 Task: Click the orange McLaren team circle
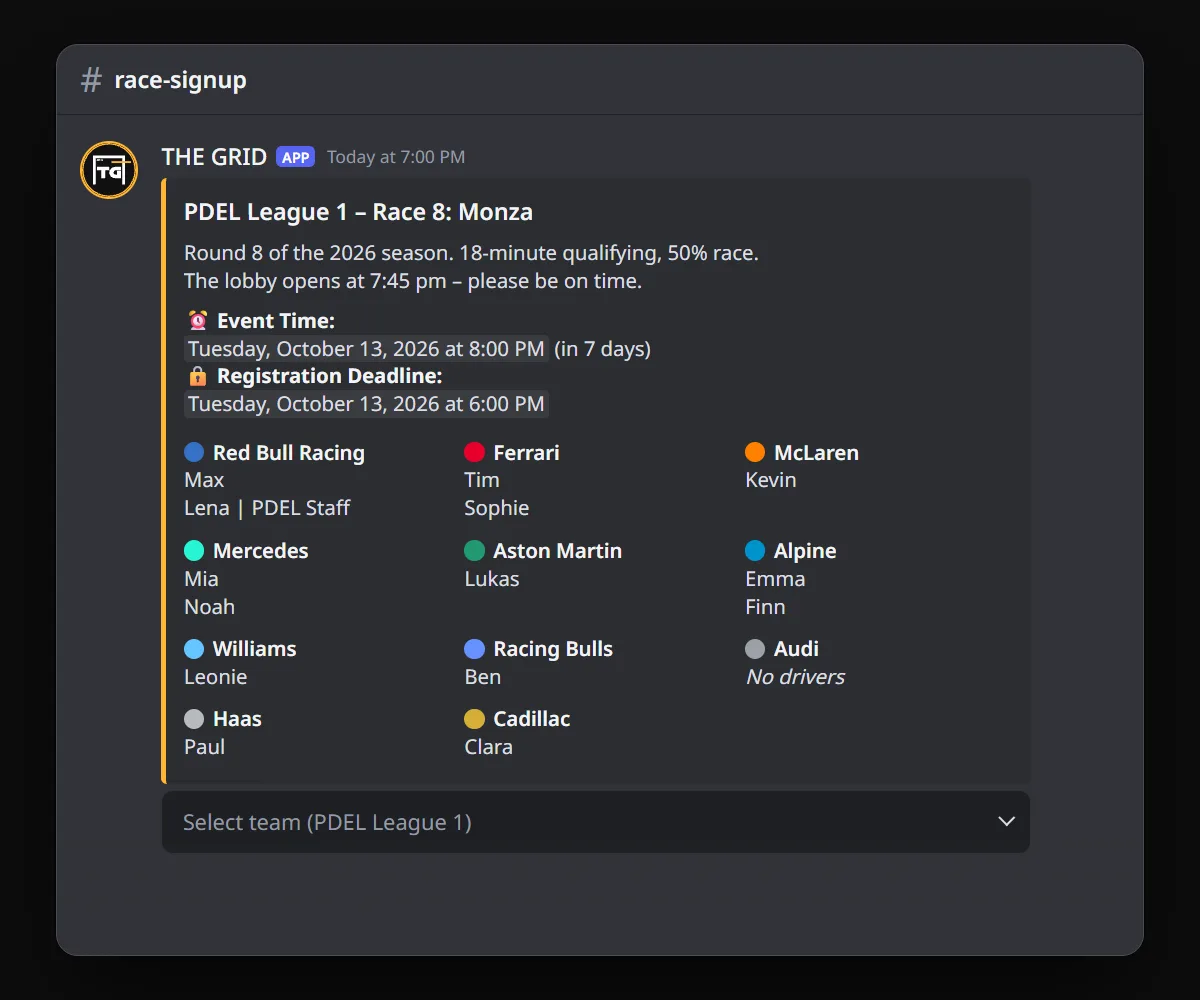click(755, 452)
